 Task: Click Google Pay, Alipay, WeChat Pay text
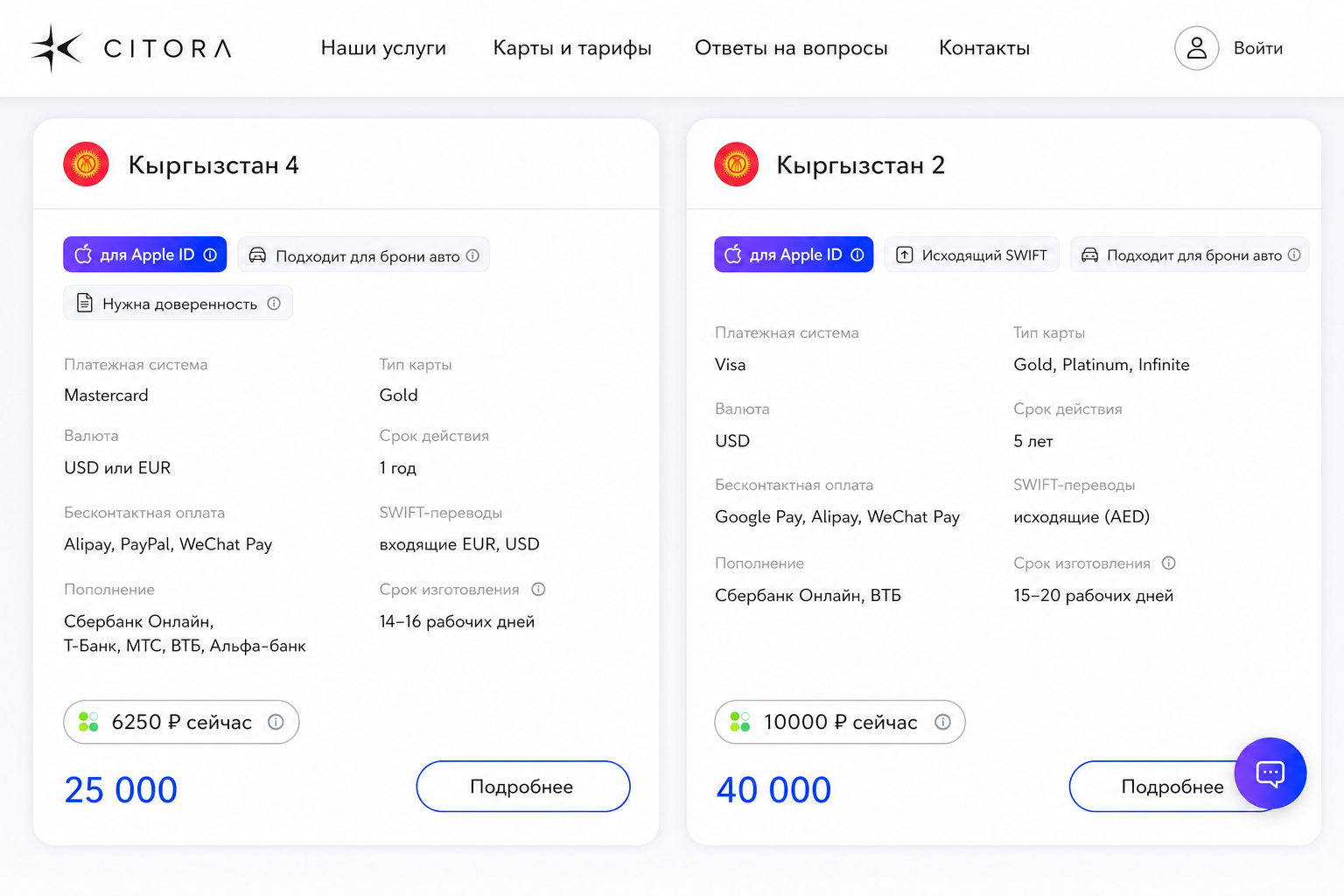click(837, 517)
